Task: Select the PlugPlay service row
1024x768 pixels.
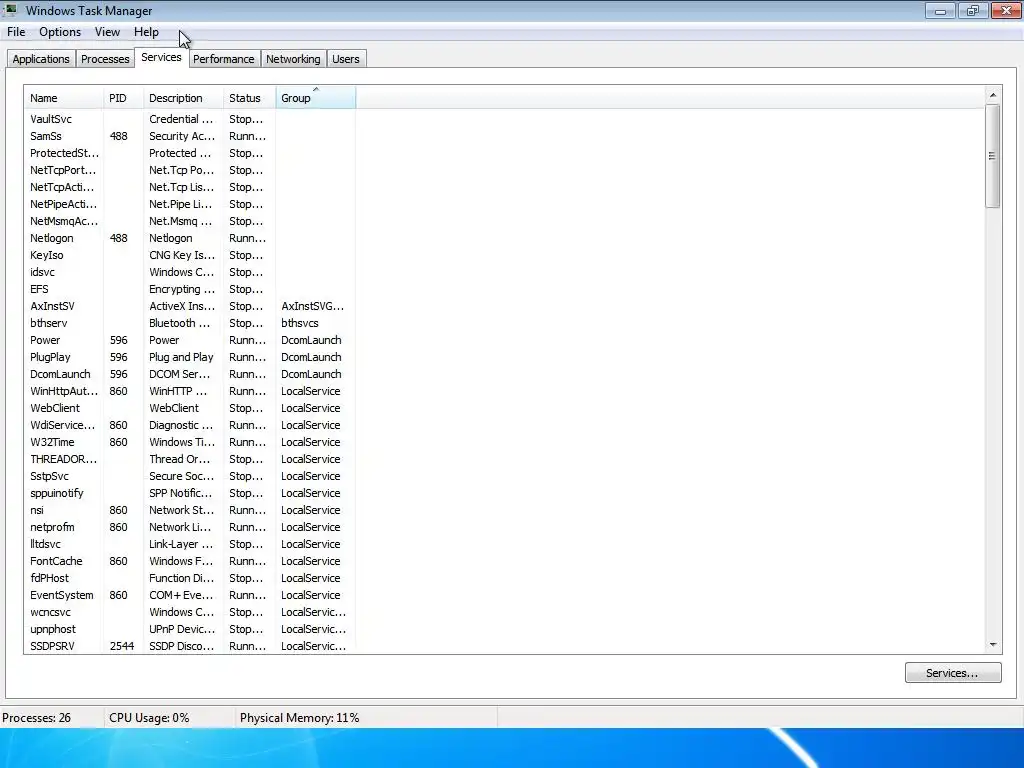Action: tap(189, 357)
